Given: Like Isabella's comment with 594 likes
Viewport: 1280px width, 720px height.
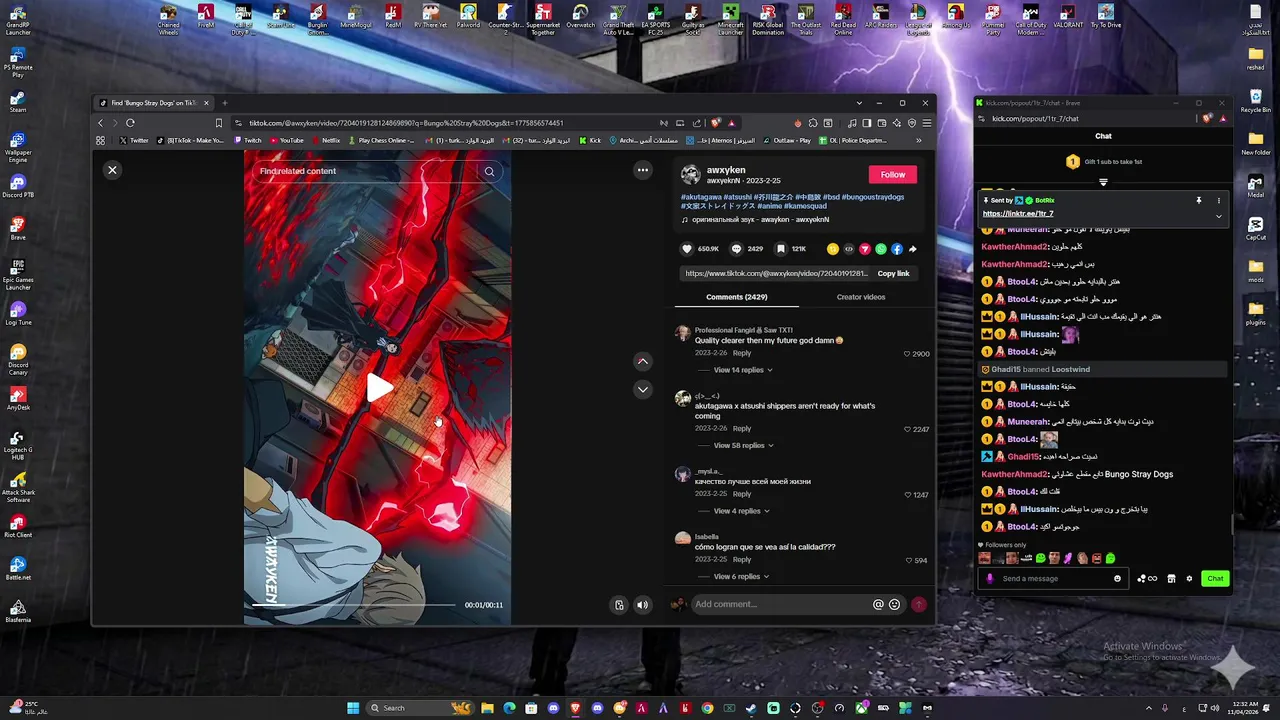Looking at the screenshot, I should click(x=907, y=560).
